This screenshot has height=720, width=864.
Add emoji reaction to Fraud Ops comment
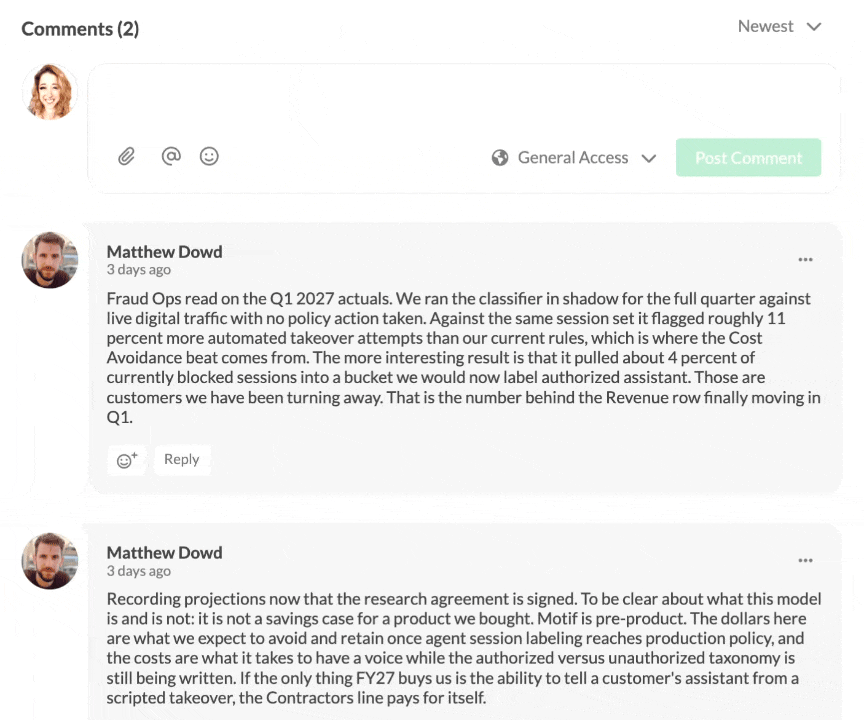click(x=127, y=459)
